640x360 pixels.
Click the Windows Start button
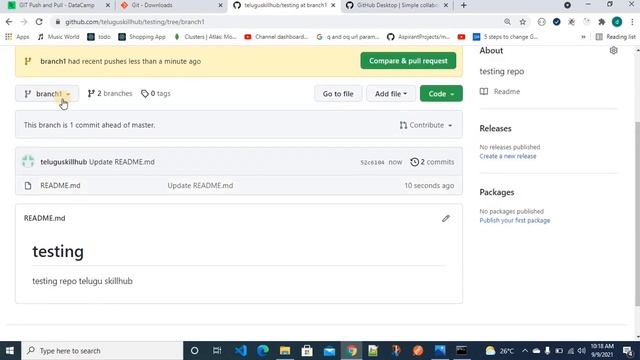click(x=10, y=351)
